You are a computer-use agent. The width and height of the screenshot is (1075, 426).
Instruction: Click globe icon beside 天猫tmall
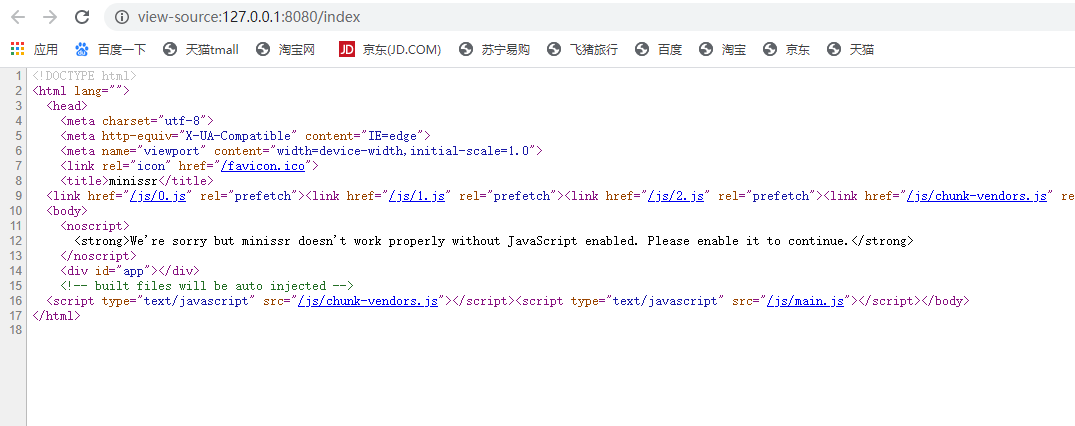tap(170, 49)
